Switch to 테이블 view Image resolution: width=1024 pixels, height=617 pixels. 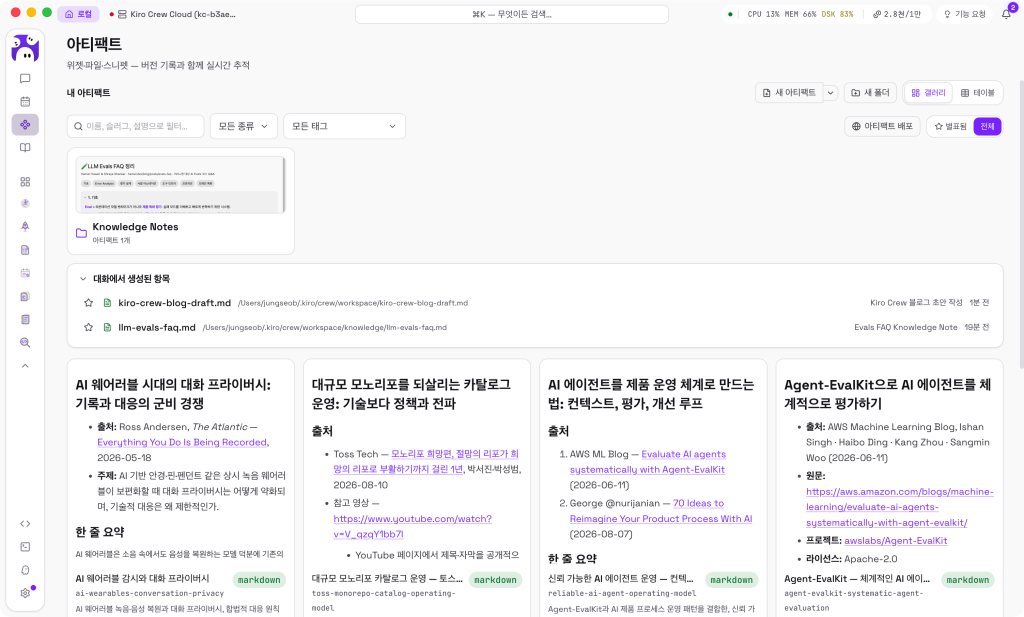977,93
